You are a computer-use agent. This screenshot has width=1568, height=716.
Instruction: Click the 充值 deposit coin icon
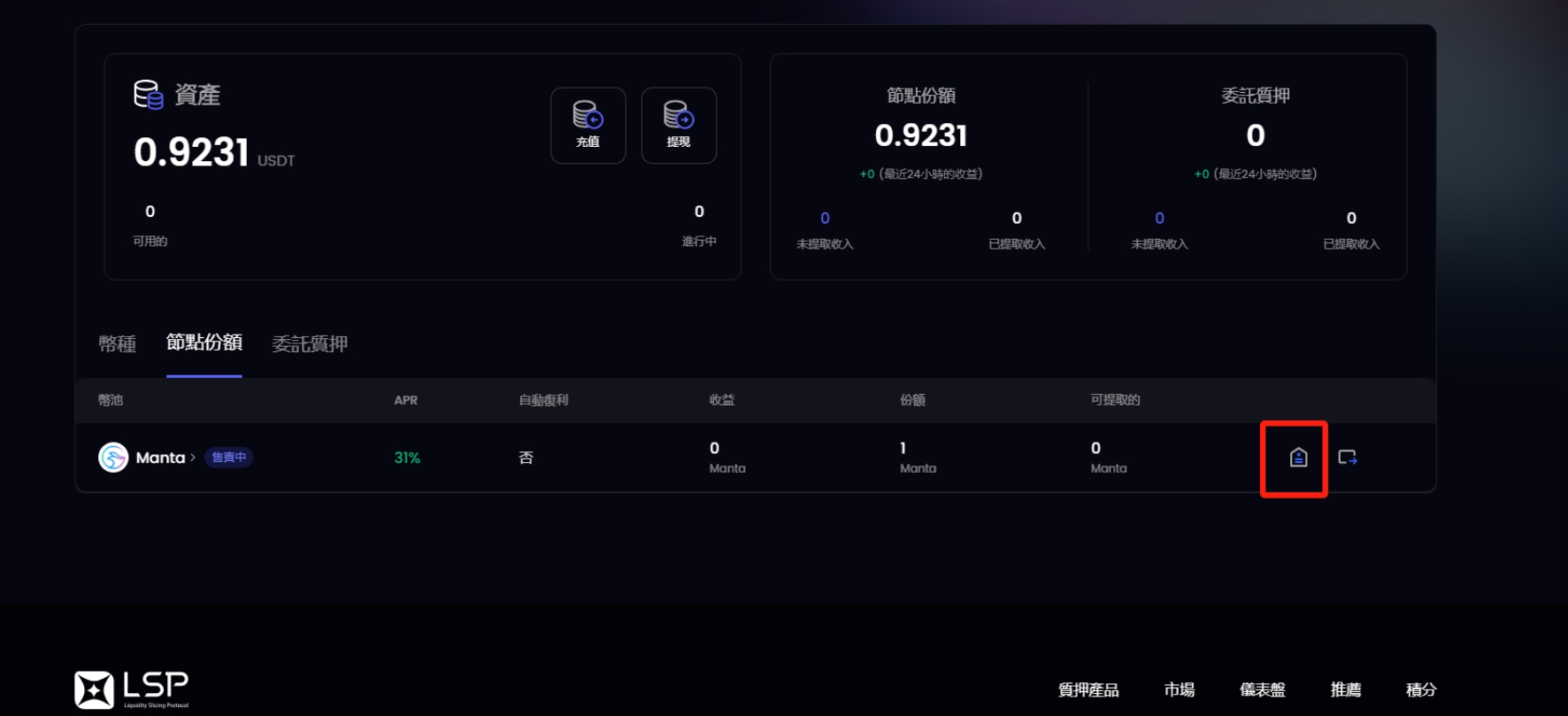click(588, 115)
